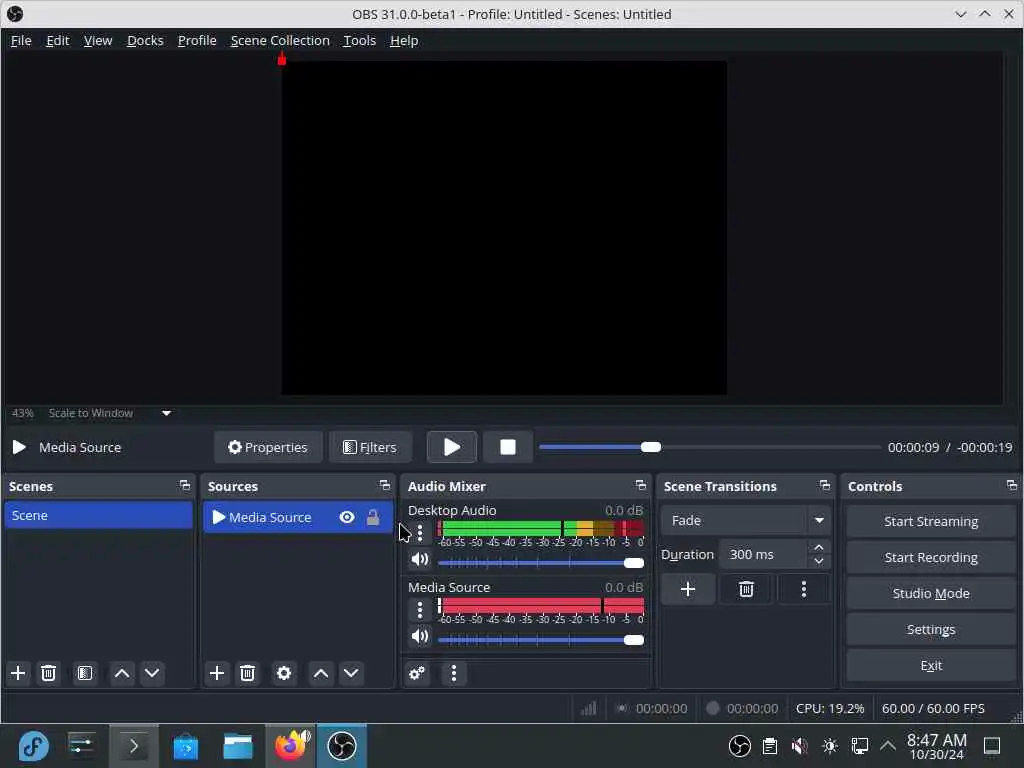Open the Edit menu
Viewport: 1024px width, 768px height.
click(57, 40)
